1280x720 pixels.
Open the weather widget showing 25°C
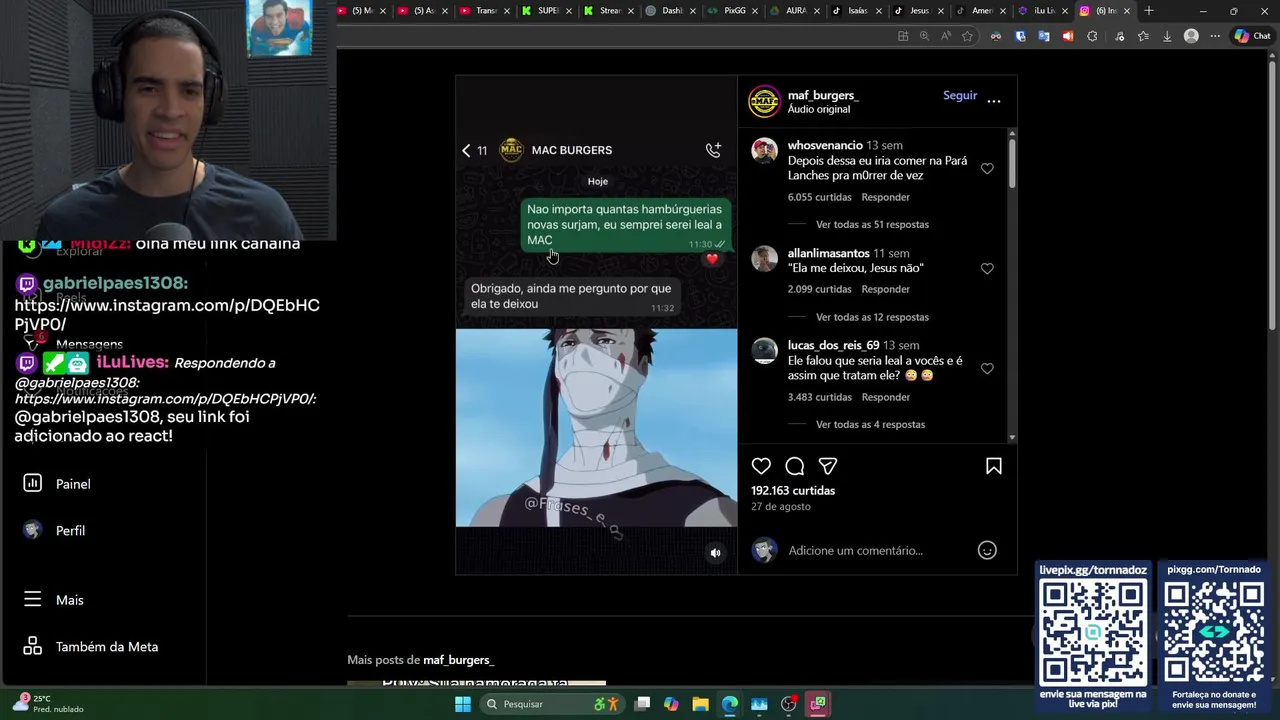pyautogui.click(x=48, y=704)
